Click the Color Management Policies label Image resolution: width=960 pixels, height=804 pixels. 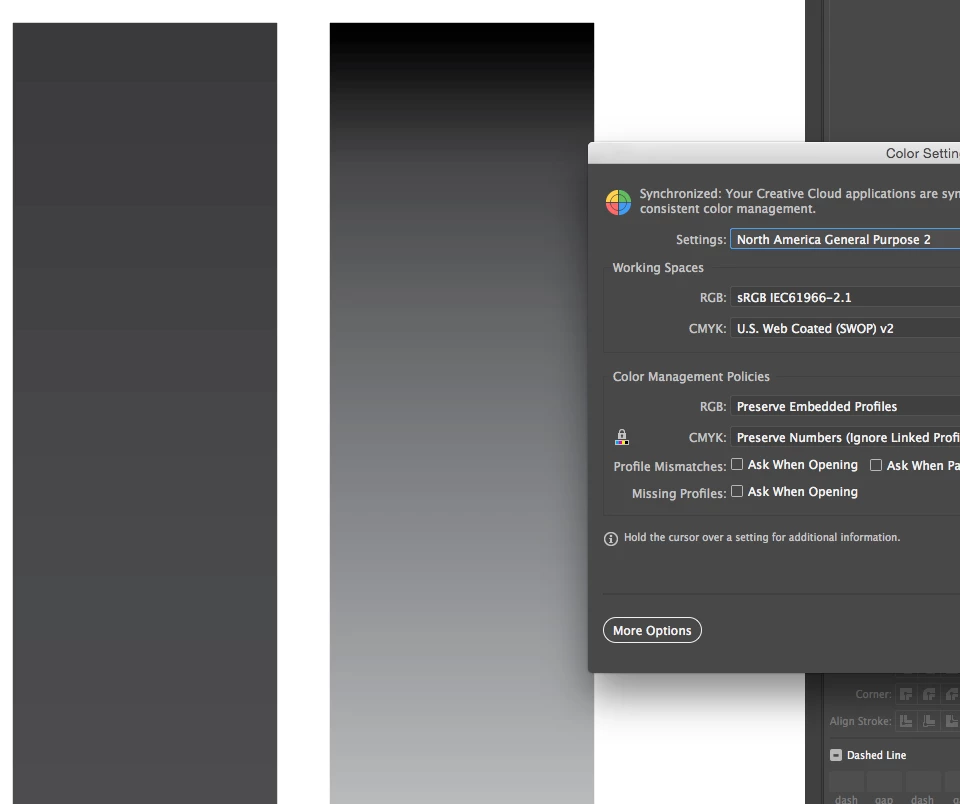pos(691,377)
